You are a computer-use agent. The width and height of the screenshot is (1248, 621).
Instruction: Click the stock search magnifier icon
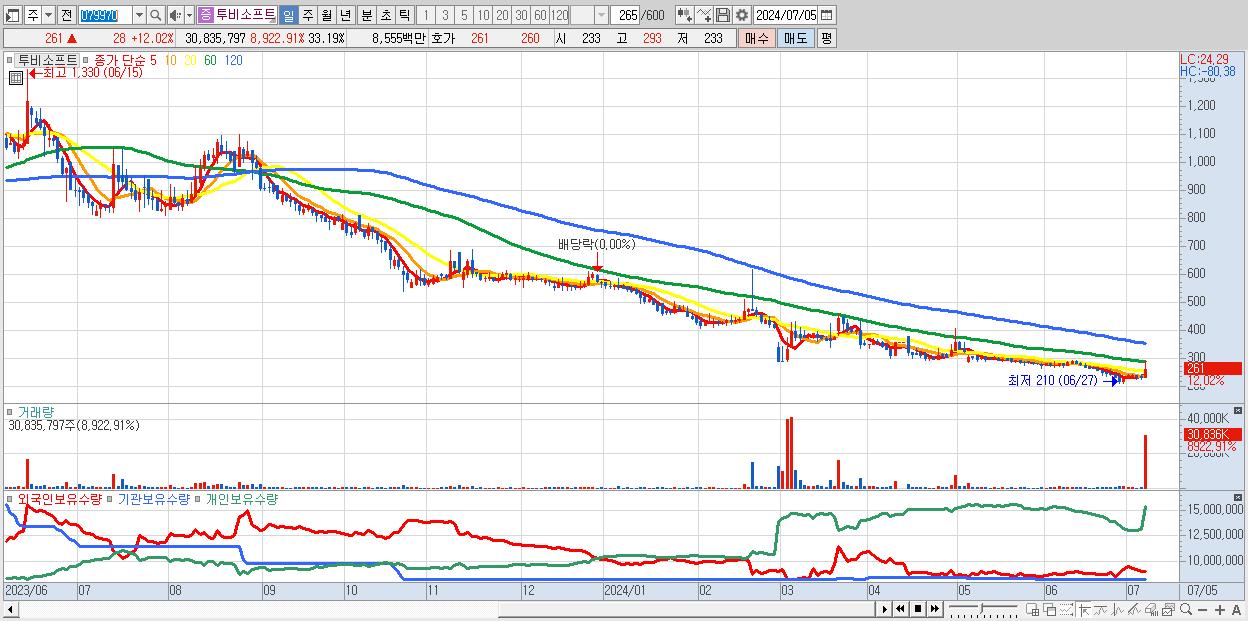[155, 15]
